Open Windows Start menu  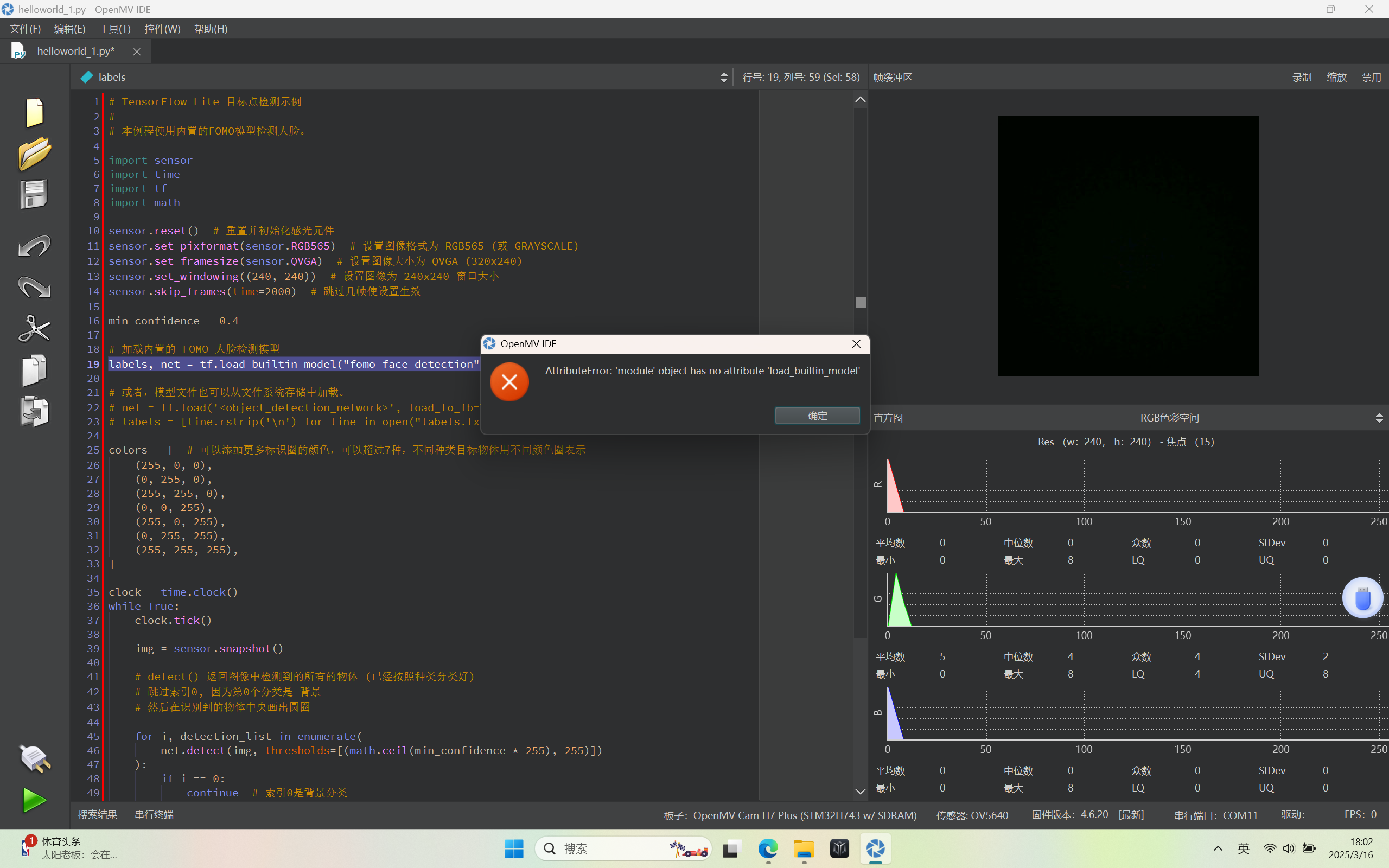coord(514,848)
